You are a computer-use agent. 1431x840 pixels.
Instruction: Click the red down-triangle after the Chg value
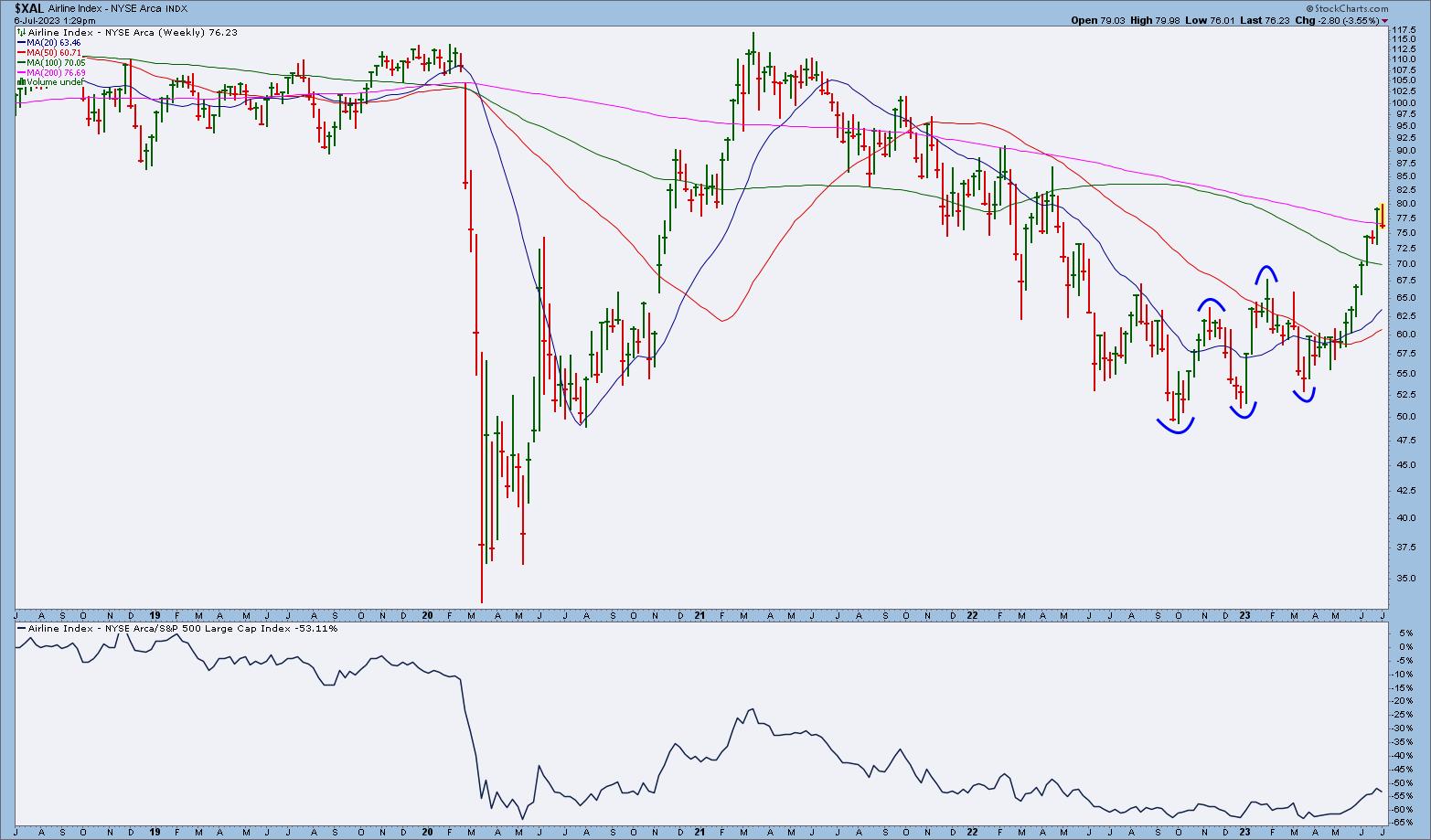click(1385, 20)
